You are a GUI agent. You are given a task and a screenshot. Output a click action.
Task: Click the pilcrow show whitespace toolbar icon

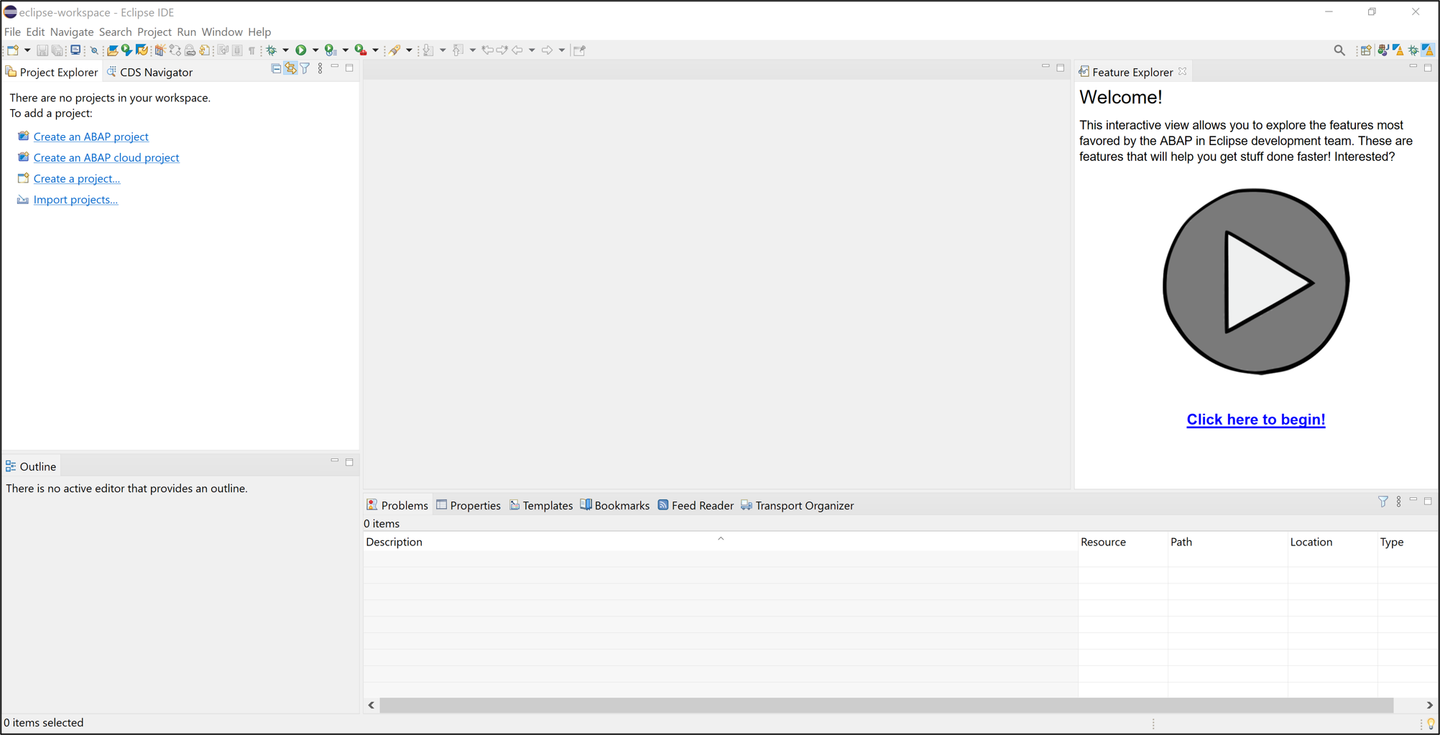pyautogui.click(x=251, y=50)
